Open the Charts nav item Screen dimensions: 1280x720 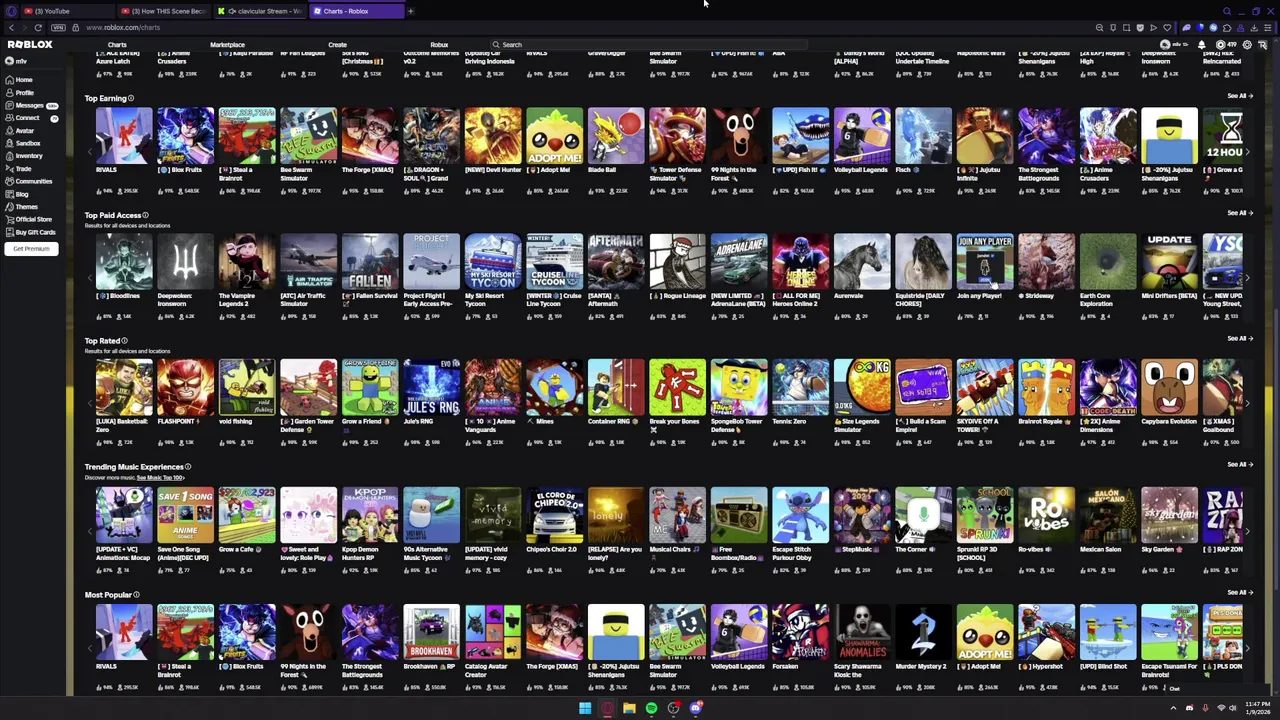pos(117,45)
